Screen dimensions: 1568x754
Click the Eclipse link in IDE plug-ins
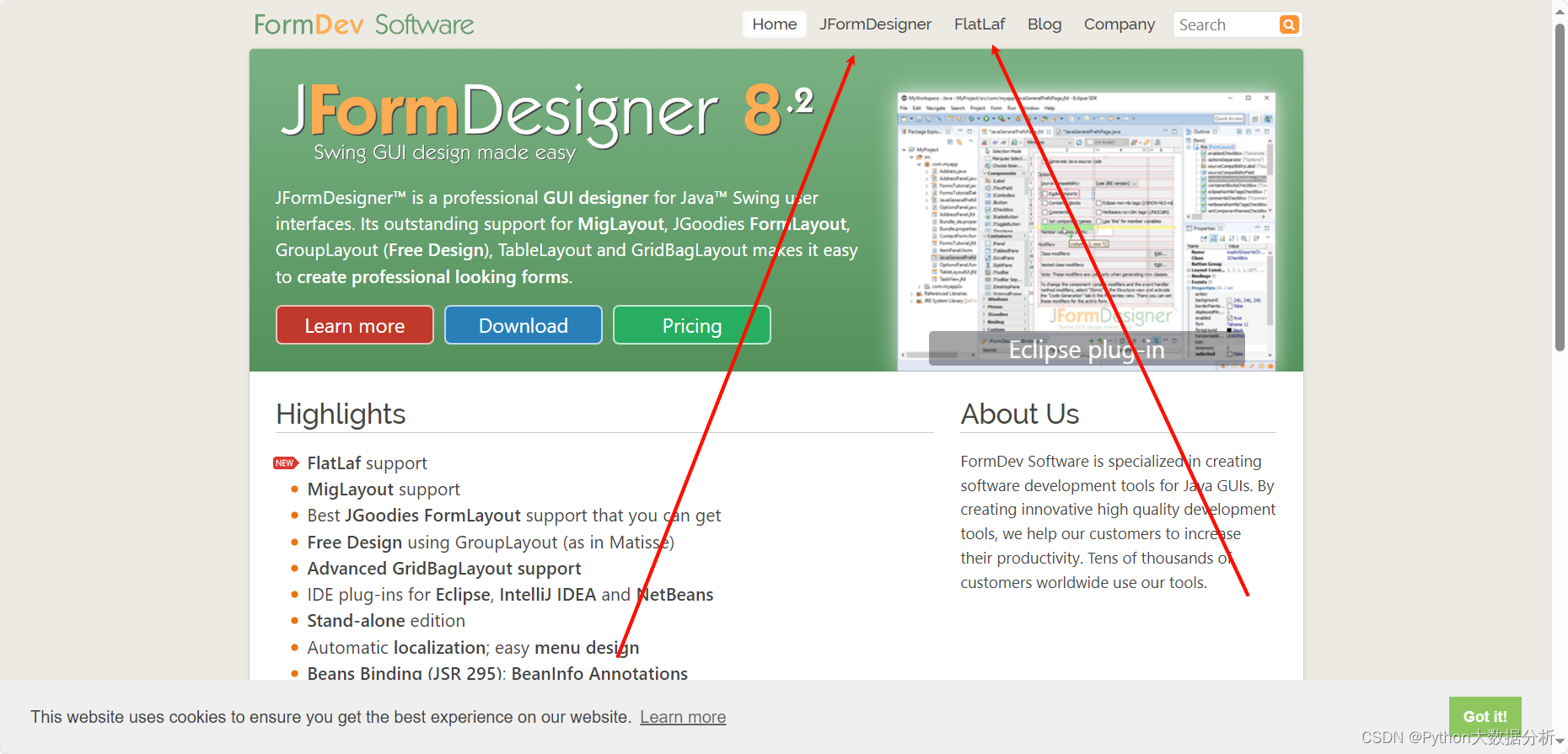[463, 595]
